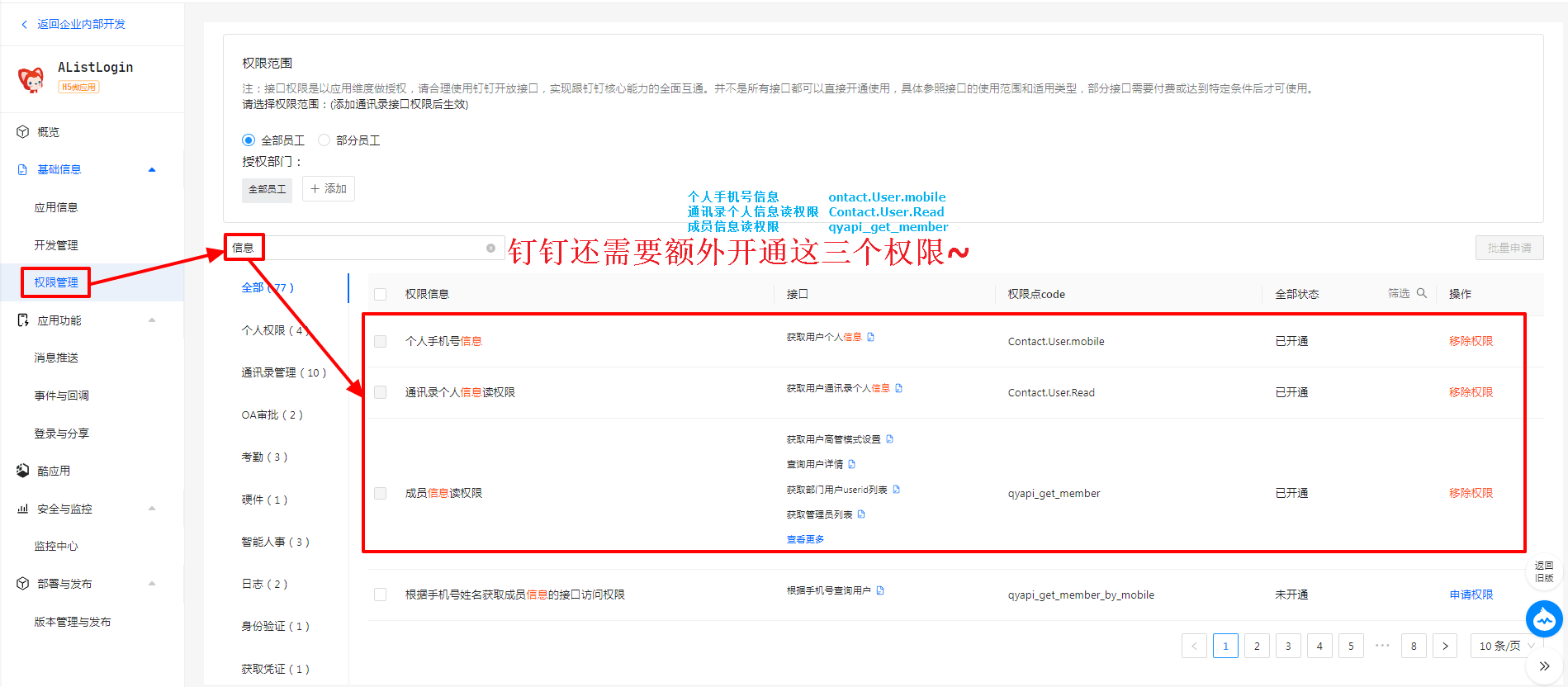1568x687 pixels.
Task: Open the 消息推送 menu item
Action: (x=56, y=358)
